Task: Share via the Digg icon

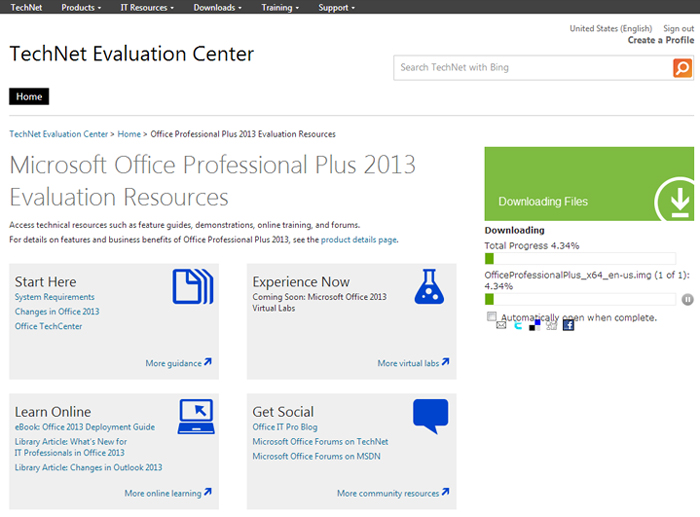Action: (552, 325)
